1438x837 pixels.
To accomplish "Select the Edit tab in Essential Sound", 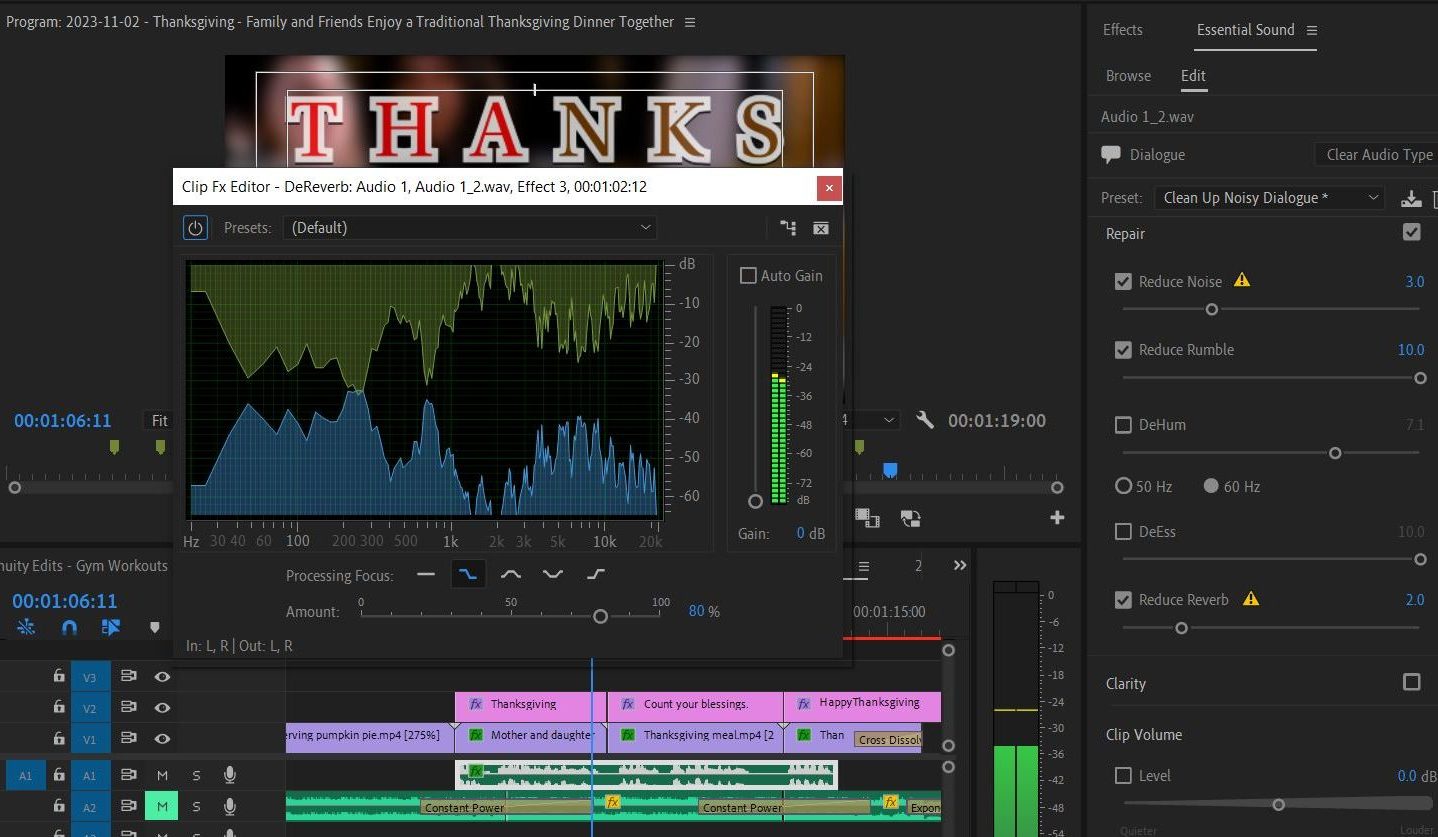I will (x=1193, y=76).
